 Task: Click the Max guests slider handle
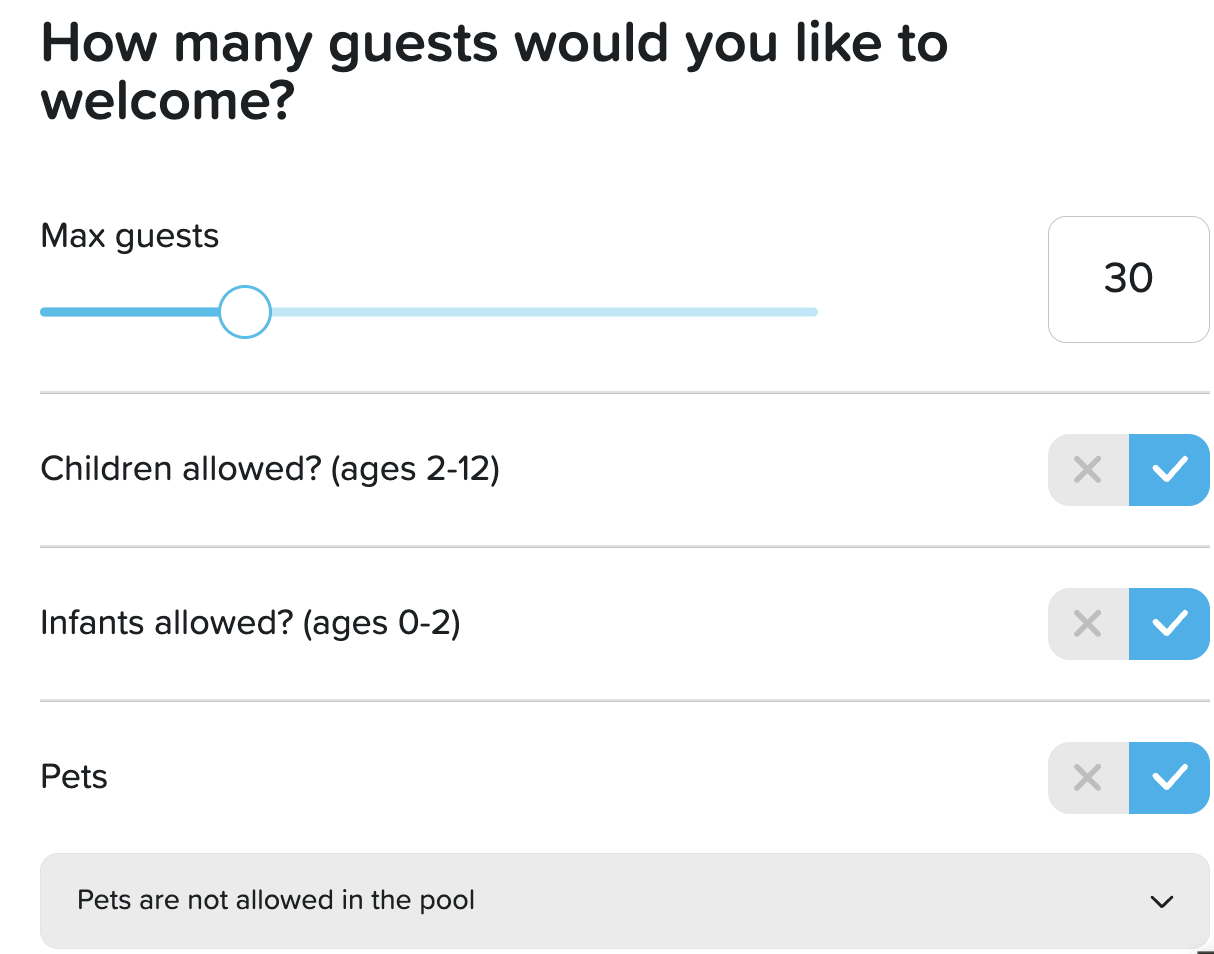(245, 312)
